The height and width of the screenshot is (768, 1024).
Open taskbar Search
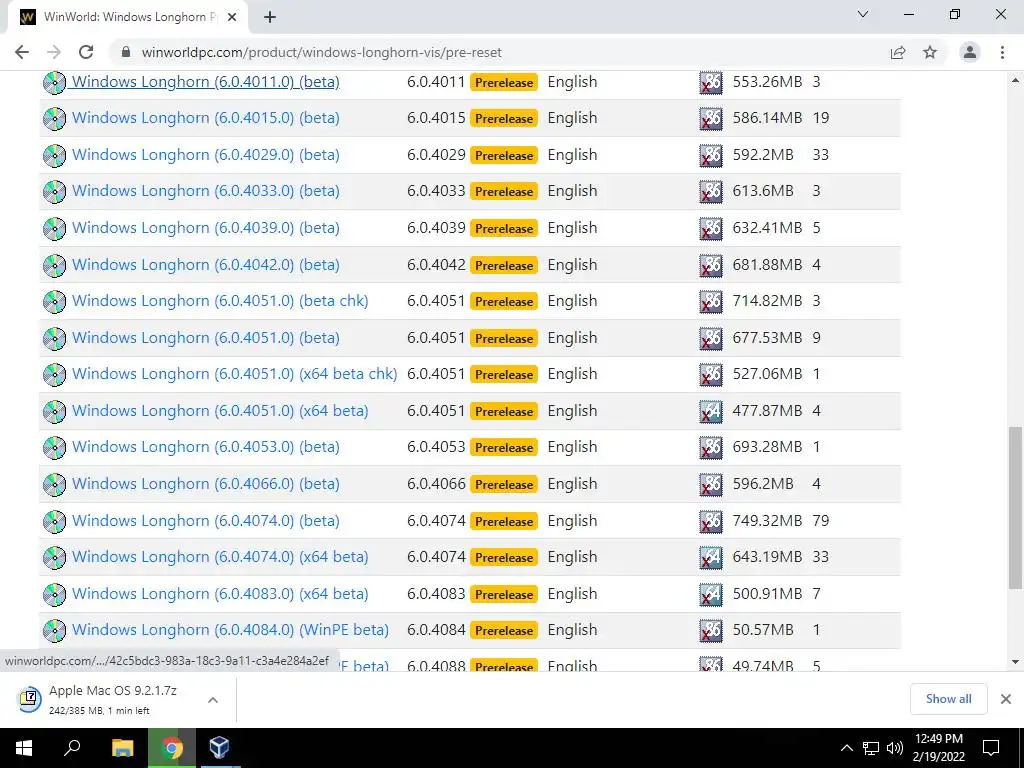[x=72, y=748]
